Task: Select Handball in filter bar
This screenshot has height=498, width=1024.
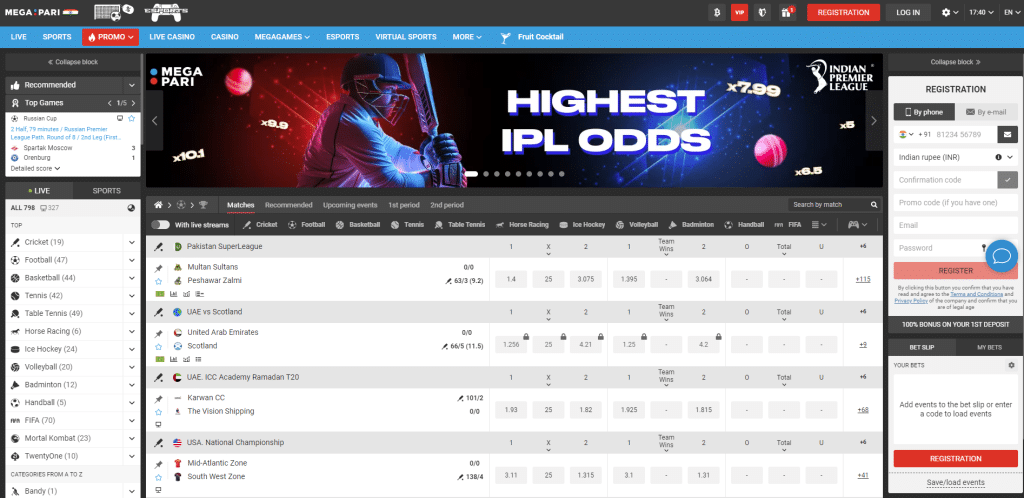Action: pos(744,225)
